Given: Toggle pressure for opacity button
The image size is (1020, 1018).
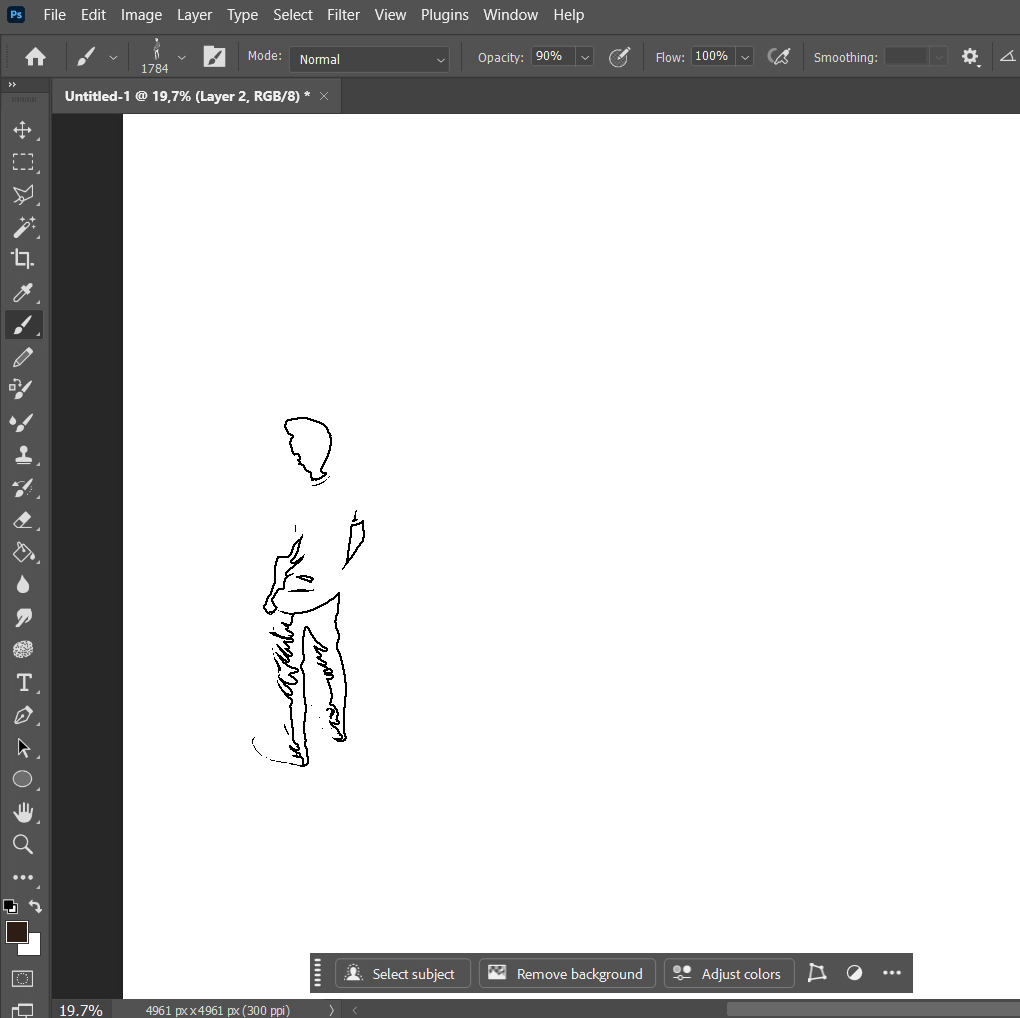Looking at the screenshot, I should [619, 57].
